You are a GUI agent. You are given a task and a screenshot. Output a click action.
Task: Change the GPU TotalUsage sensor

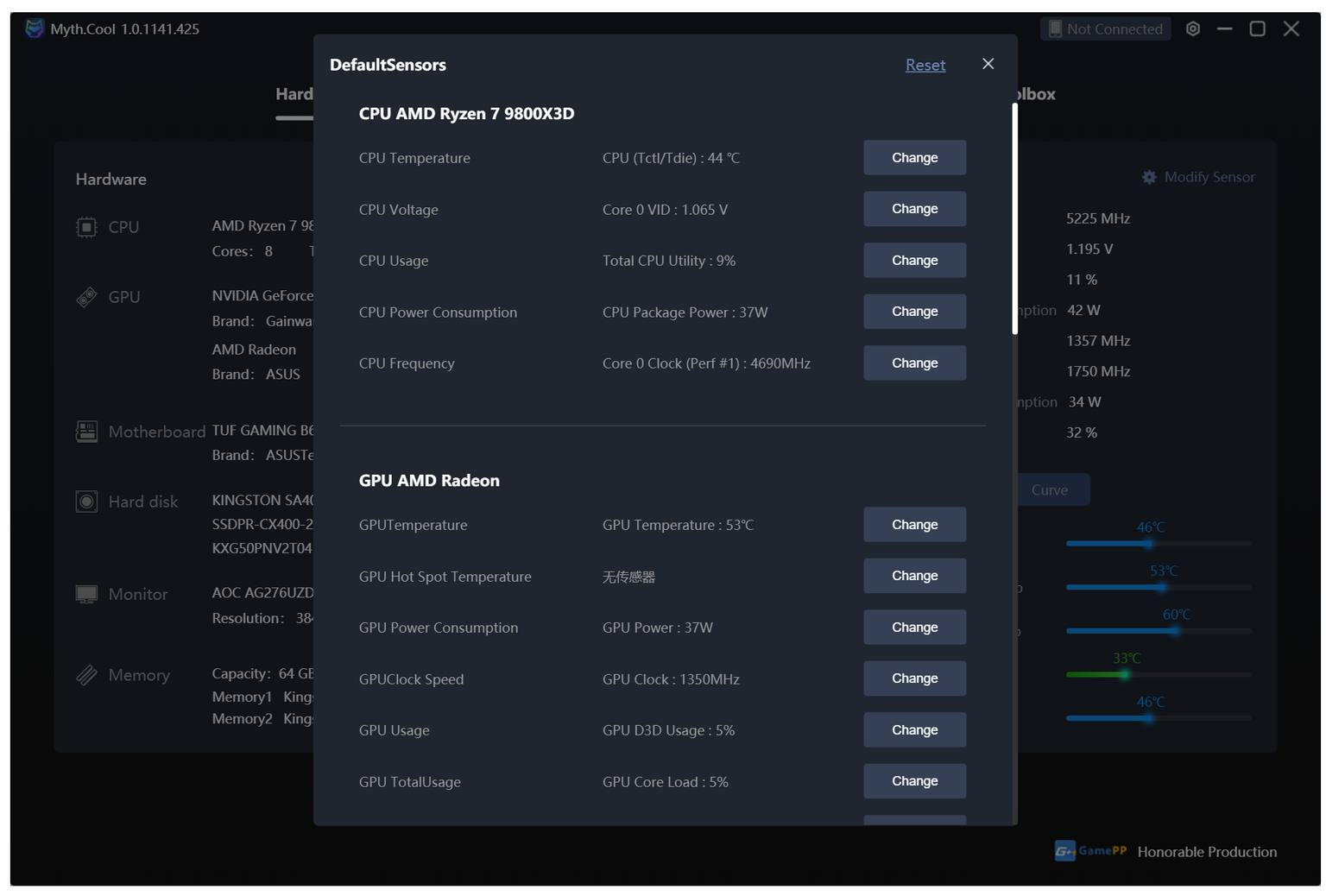coord(914,781)
